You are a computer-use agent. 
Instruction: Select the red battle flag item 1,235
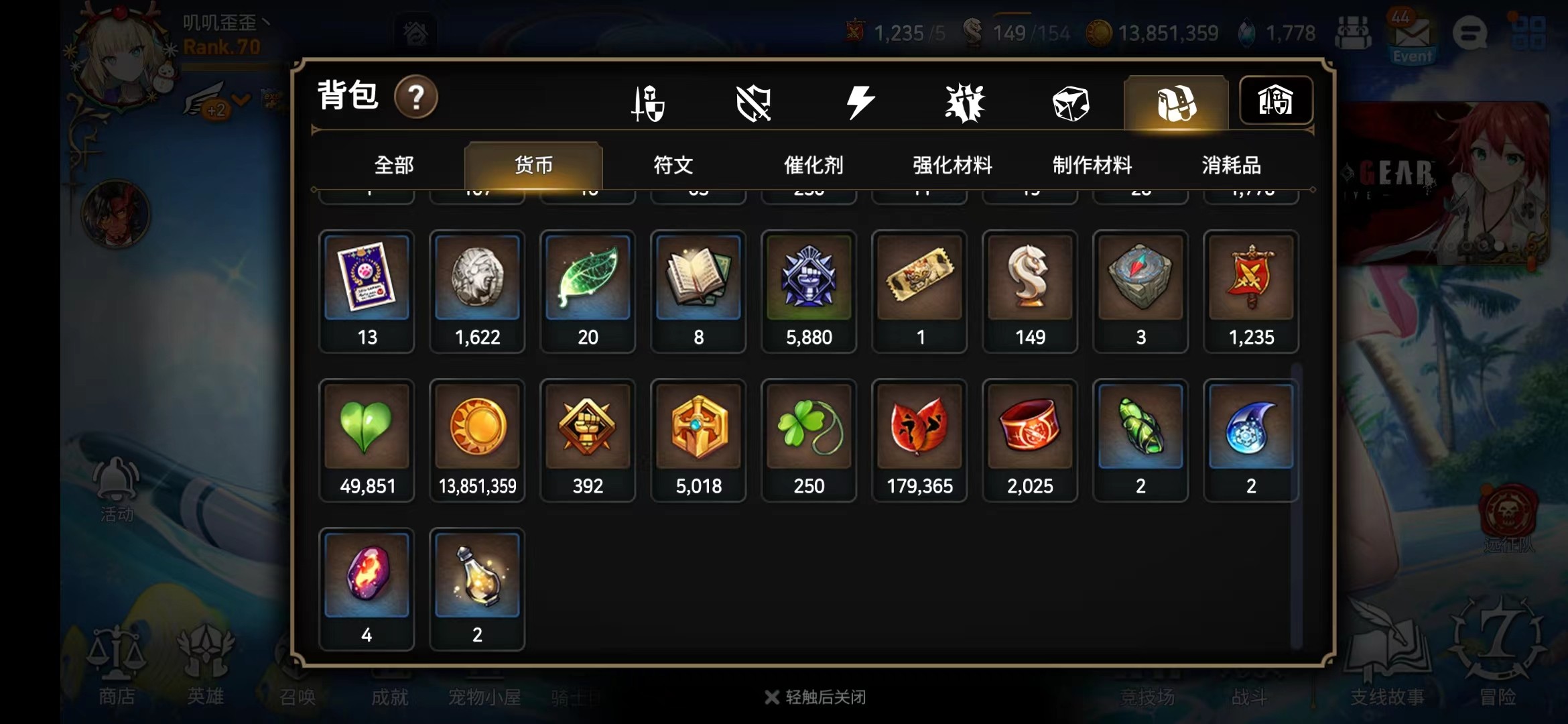tap(1251, 292)
